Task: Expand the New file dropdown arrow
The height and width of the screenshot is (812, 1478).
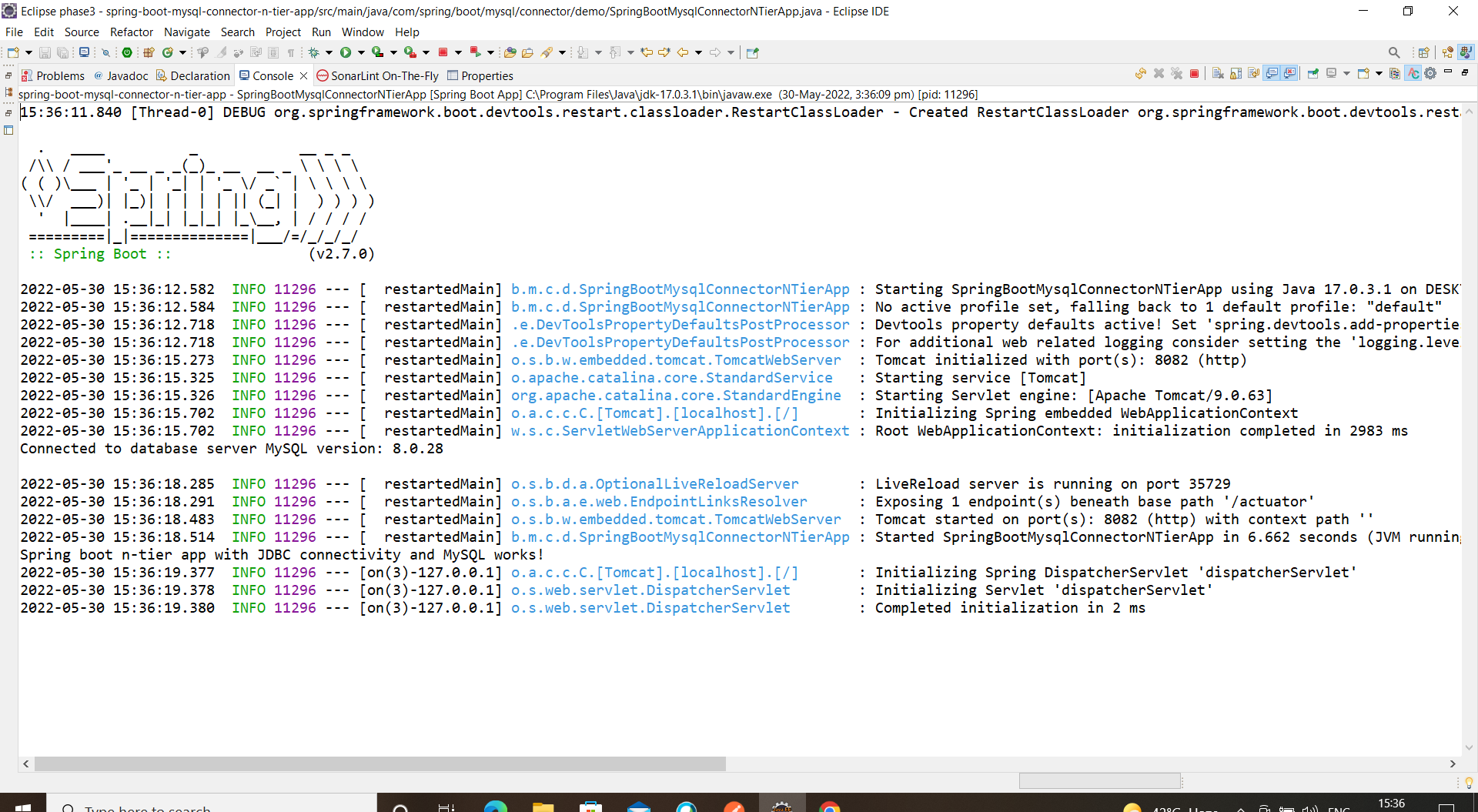Action: click(x=28, y=52)
